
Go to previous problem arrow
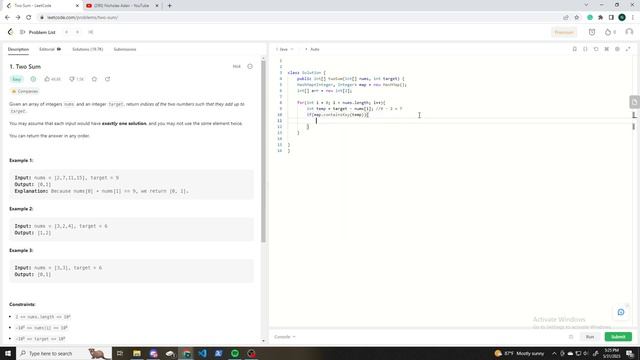click(x=66, y=32)
